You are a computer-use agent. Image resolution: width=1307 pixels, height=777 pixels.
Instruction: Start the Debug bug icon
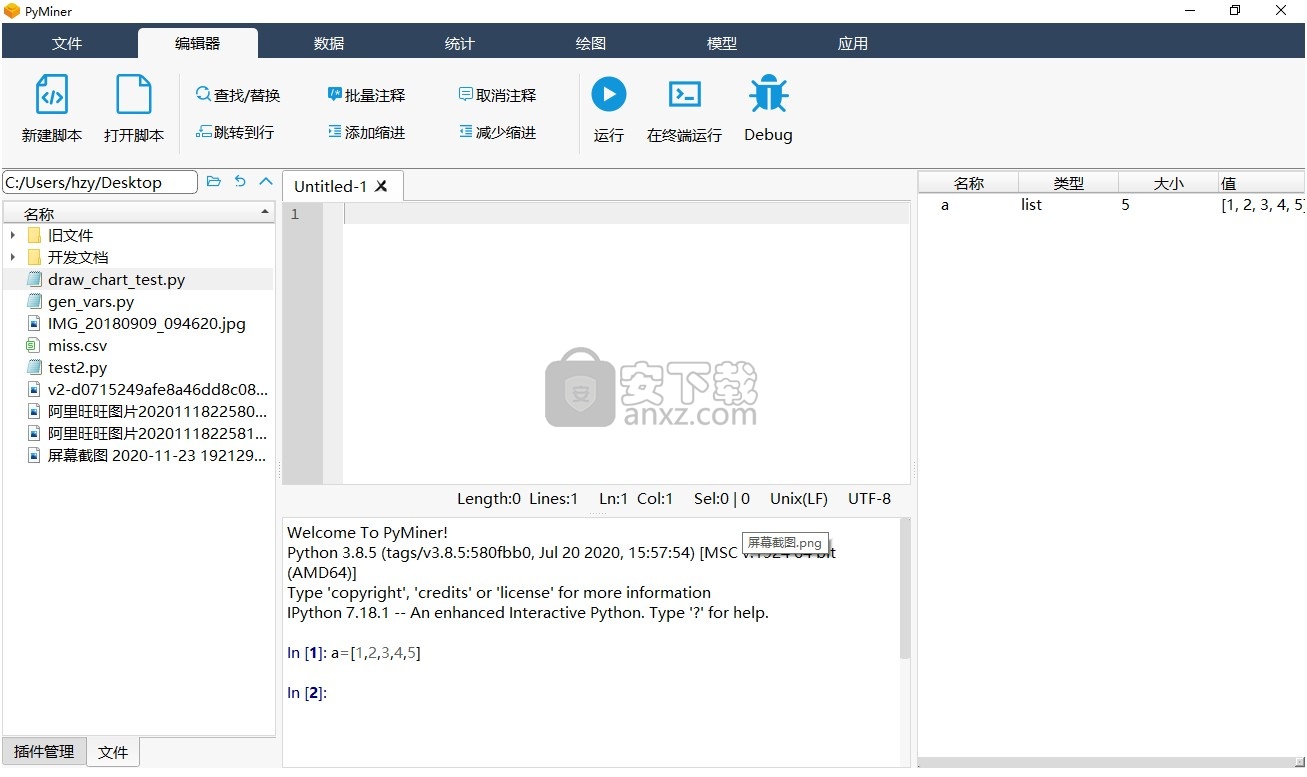pyautogui.click(x=768, y=95)
